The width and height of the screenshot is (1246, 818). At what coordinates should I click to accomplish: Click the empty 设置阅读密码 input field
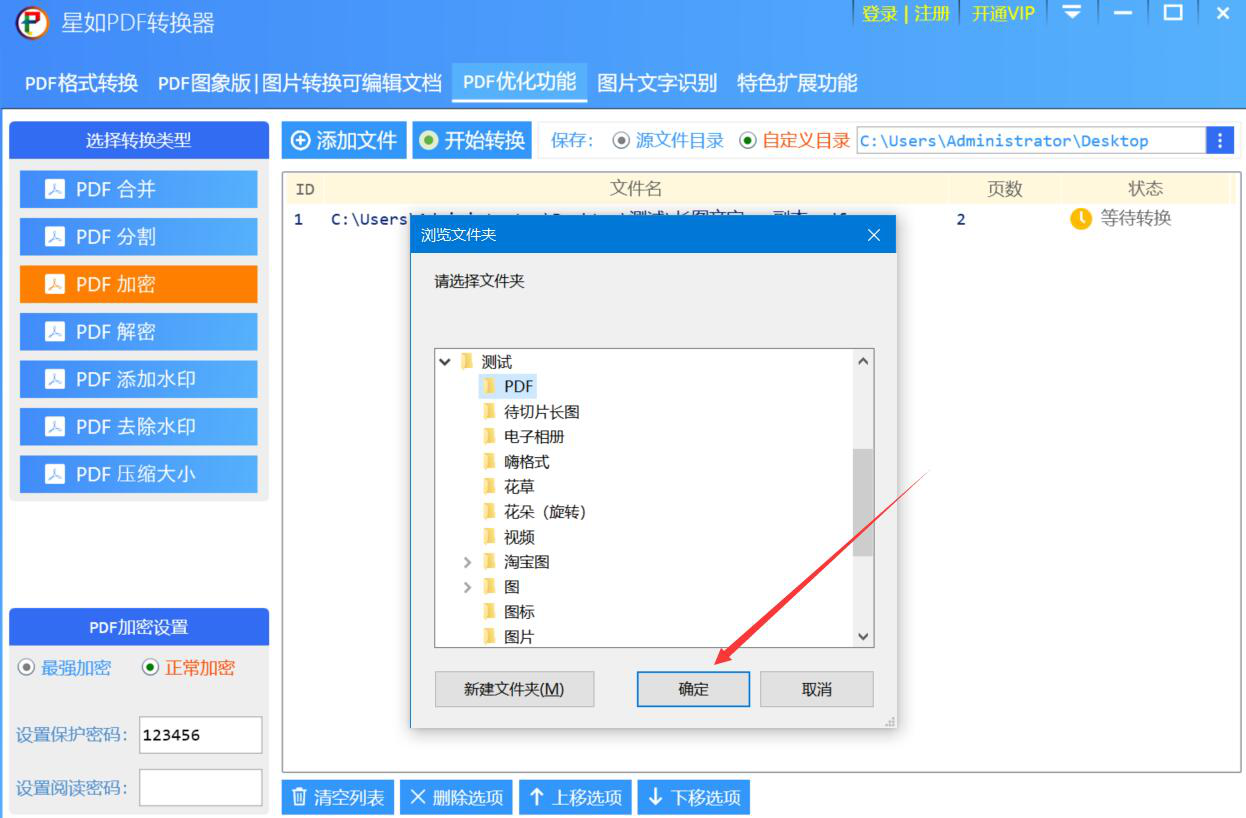[x=200, y=788]
